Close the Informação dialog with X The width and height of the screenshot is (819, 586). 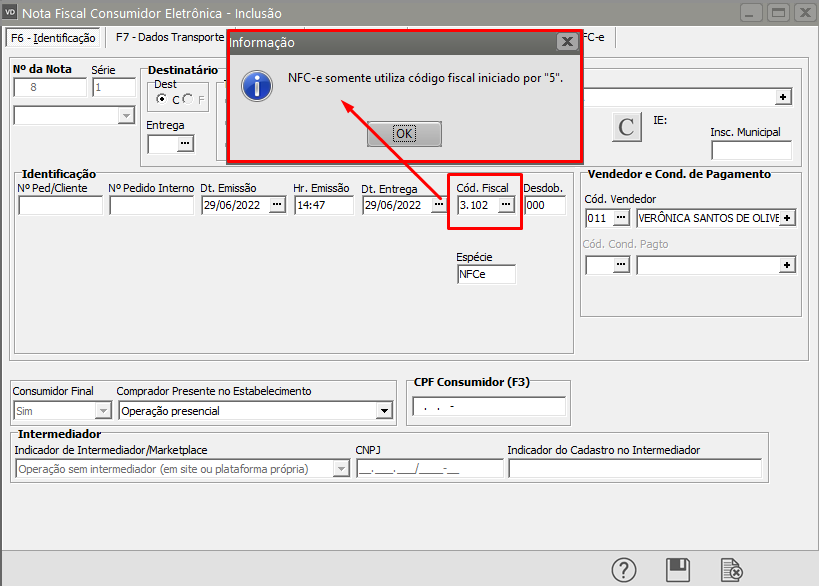(567, 42)
